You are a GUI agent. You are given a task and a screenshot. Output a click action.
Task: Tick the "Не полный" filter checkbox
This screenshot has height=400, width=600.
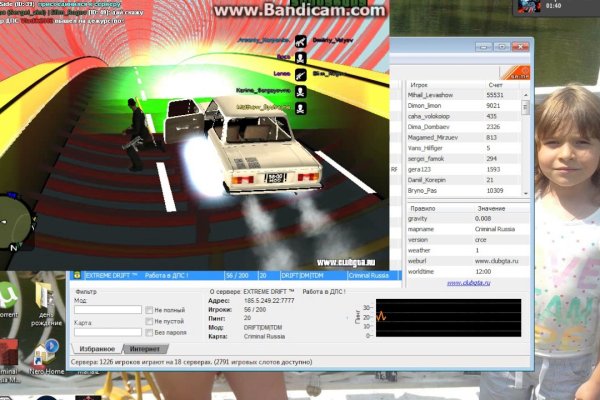tap(149, 310)
